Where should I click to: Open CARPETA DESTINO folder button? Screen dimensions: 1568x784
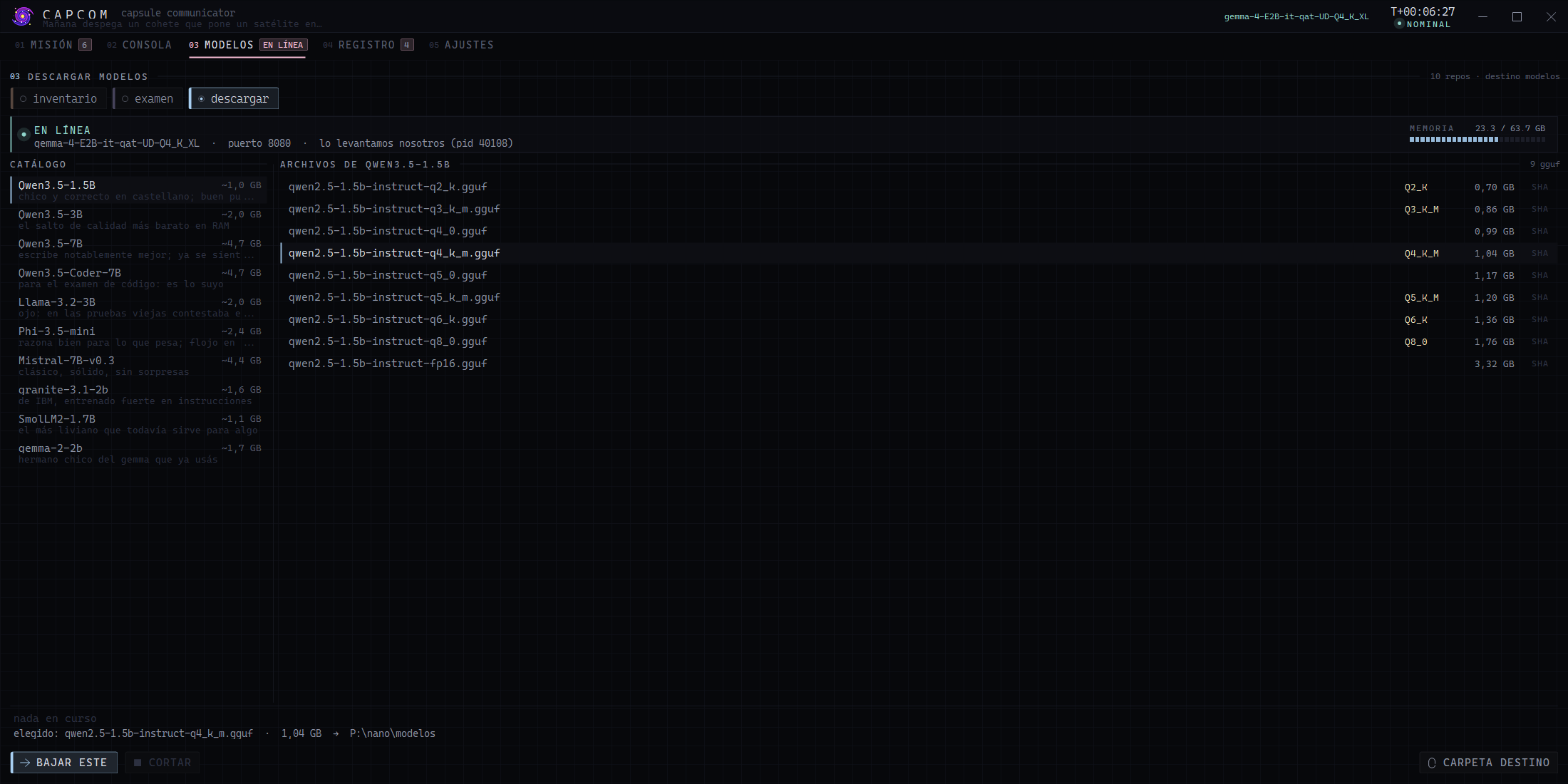(x=1488, y=763)
